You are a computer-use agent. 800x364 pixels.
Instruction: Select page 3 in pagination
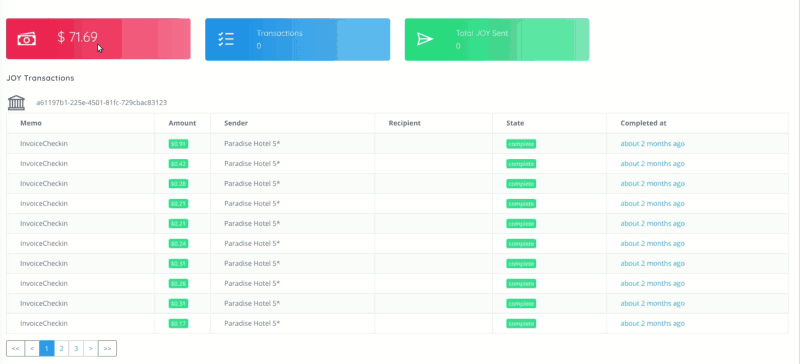(76, 349)
